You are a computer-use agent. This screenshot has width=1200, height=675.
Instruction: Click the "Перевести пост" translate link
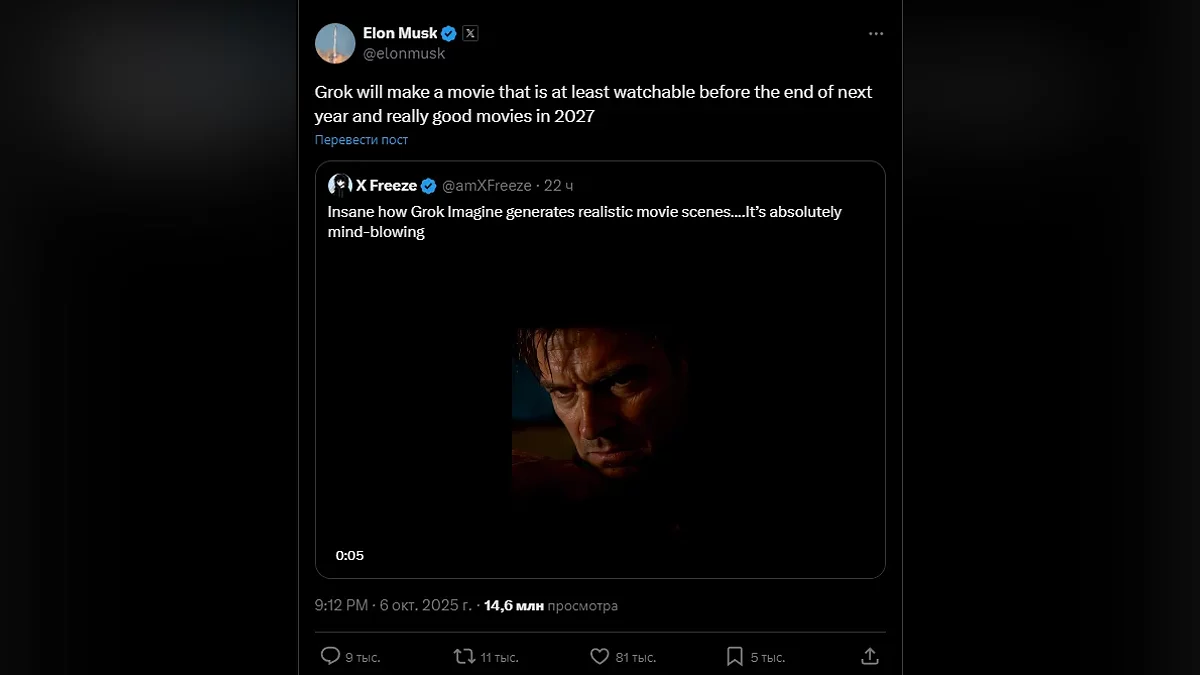coord(361,140)
